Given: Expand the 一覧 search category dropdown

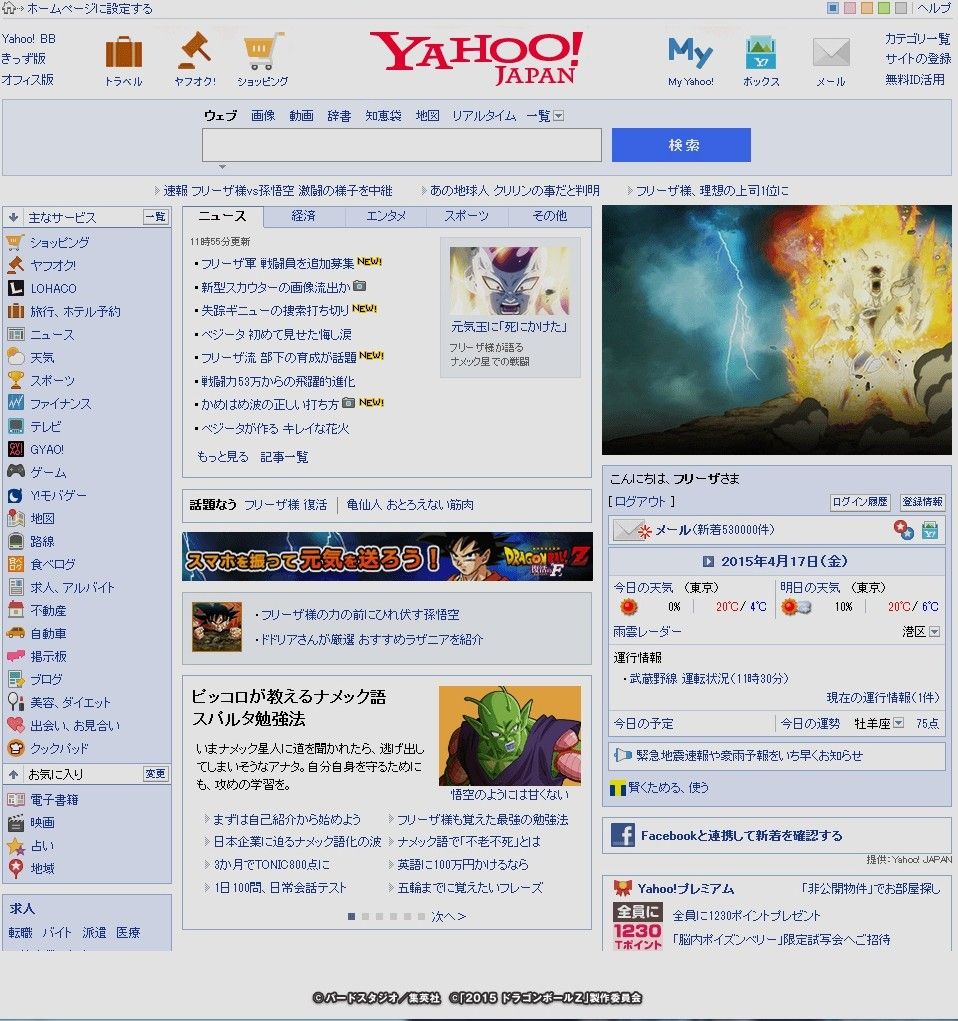Looking at the screenshot, I should point(558,116).
